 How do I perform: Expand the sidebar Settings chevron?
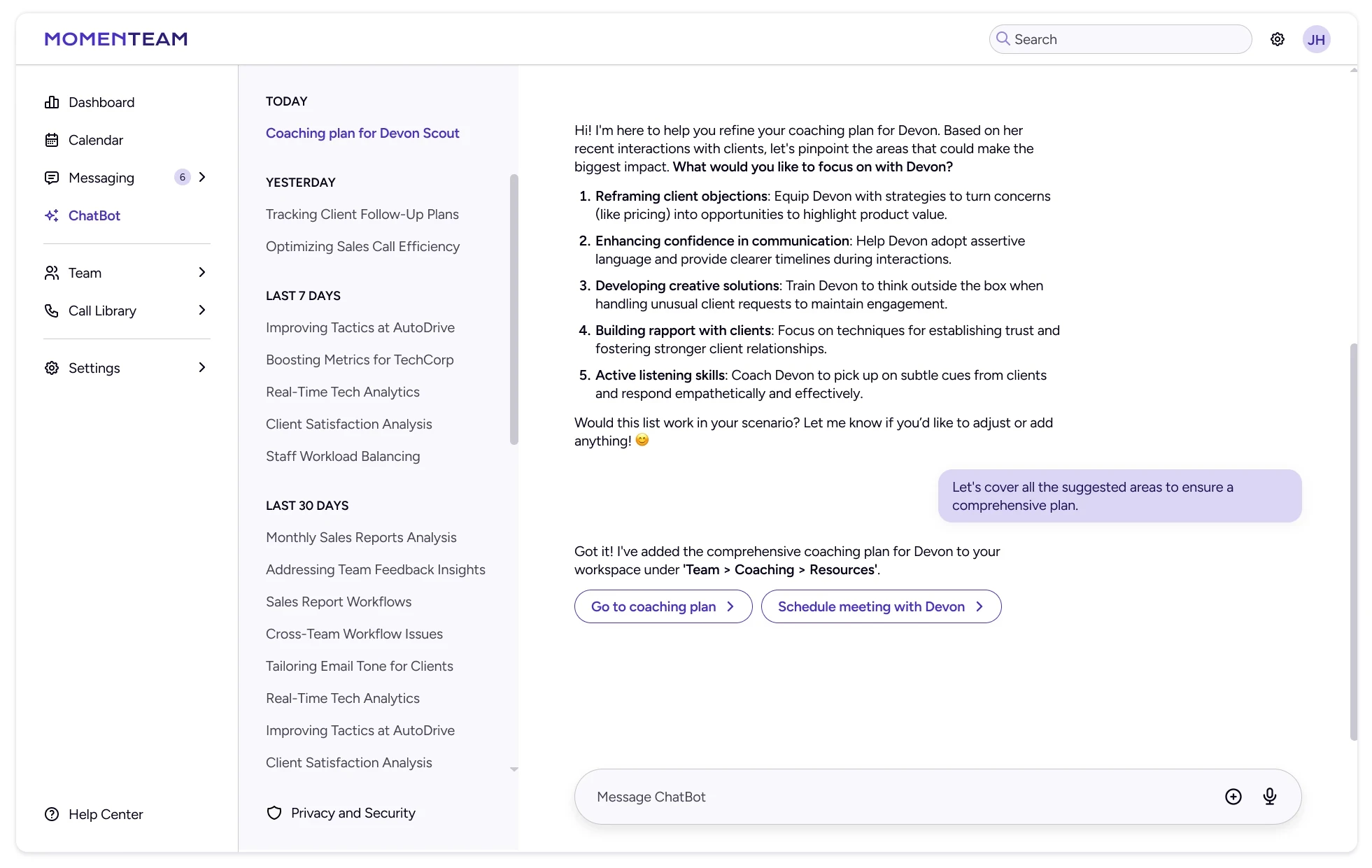(x=202, y=368)
